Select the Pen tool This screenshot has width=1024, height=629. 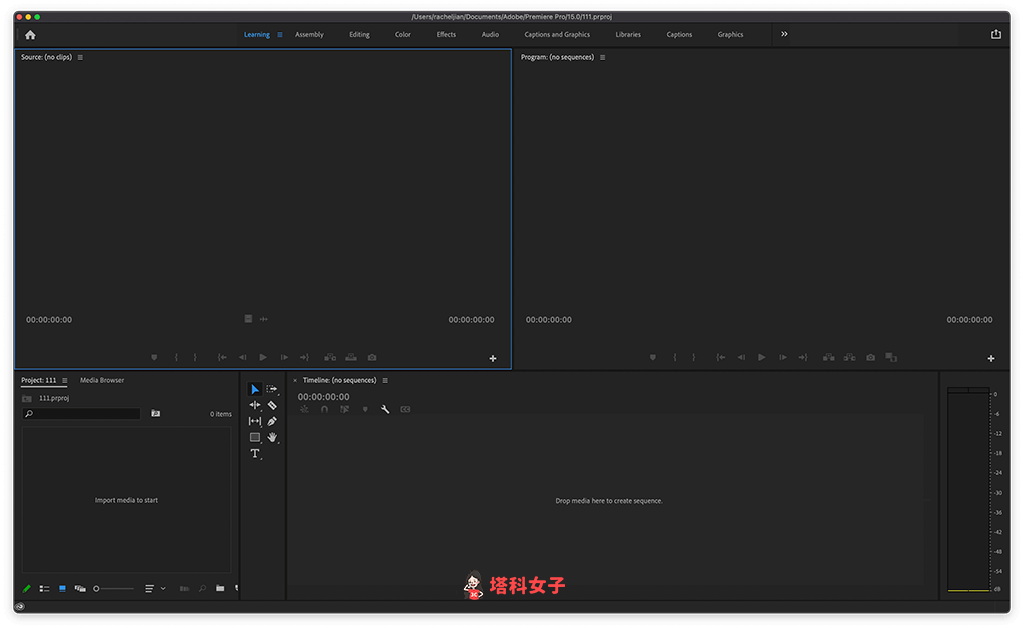[x=270, y=420]
